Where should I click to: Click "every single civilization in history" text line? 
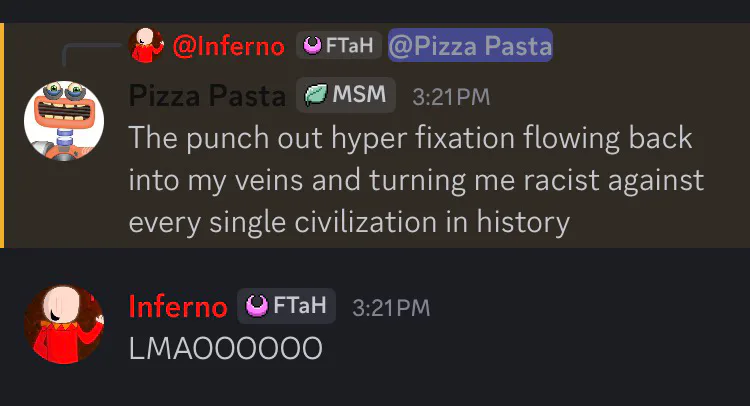[348, 222]
